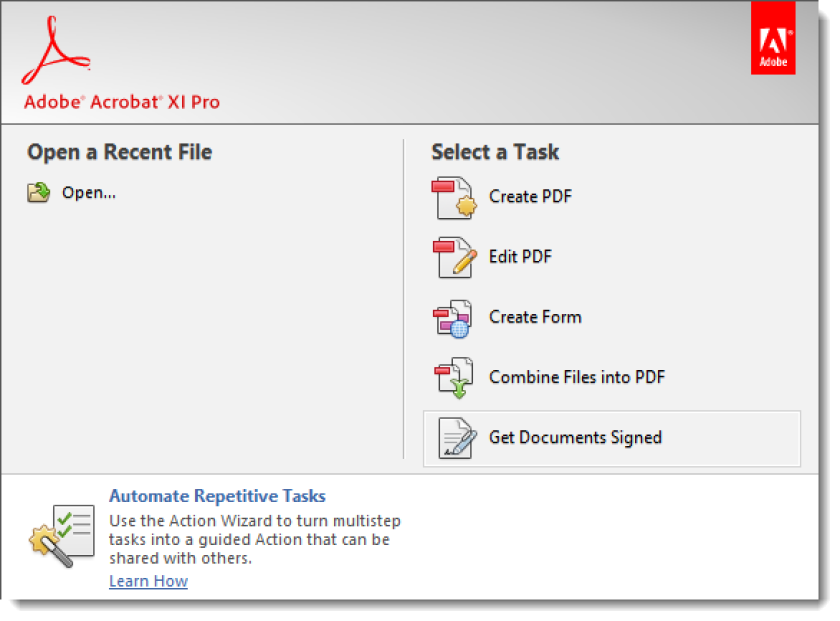Select the "Get Documents Signed" label
The width and height of the screenshot is (840, 621).
coord(575,438)
